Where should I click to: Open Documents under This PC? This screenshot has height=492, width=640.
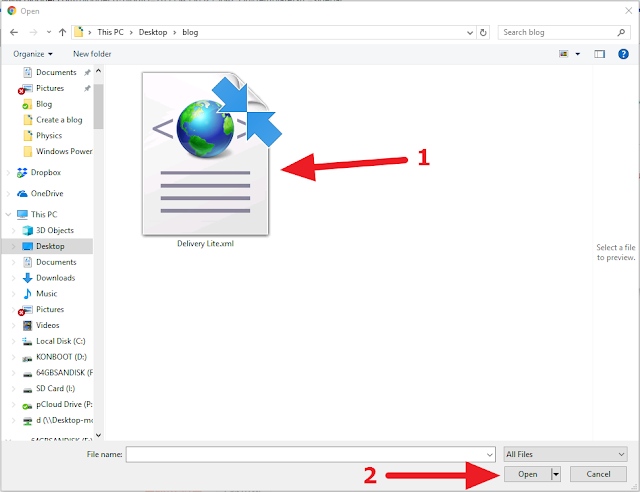pyautogui.click(x=56, y=262)
